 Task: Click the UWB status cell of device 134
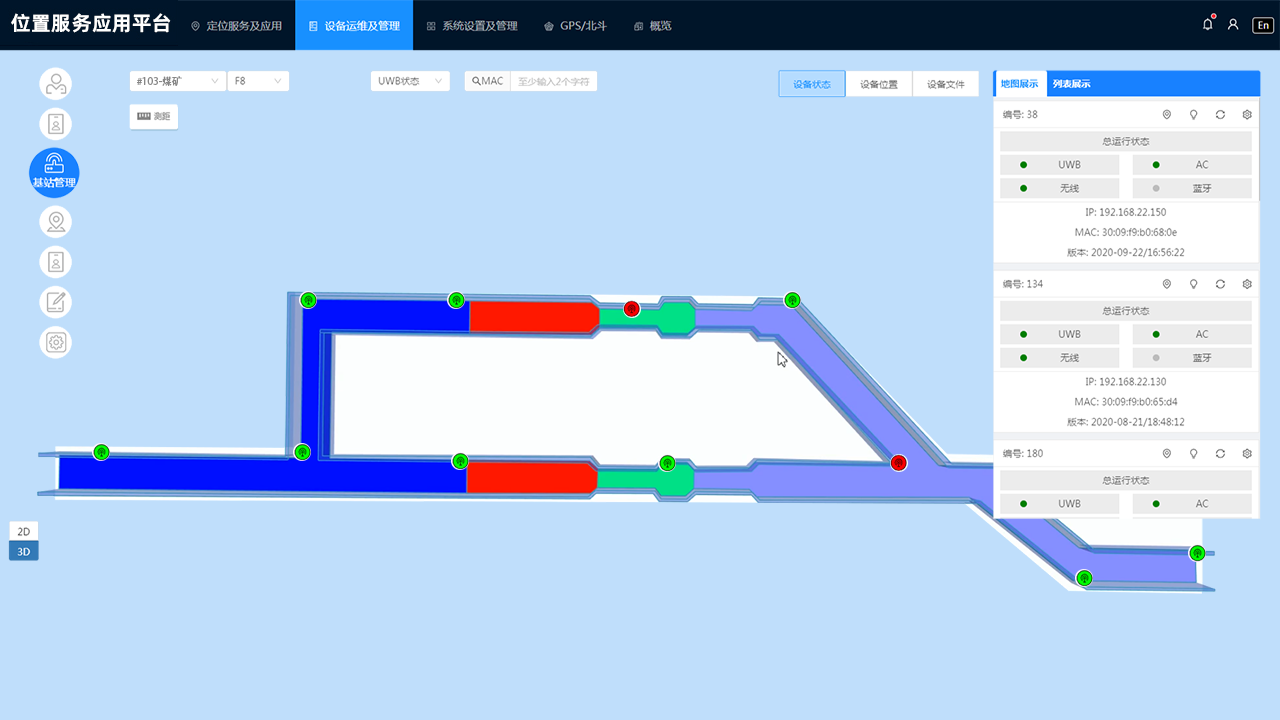tap(1060, 334)
